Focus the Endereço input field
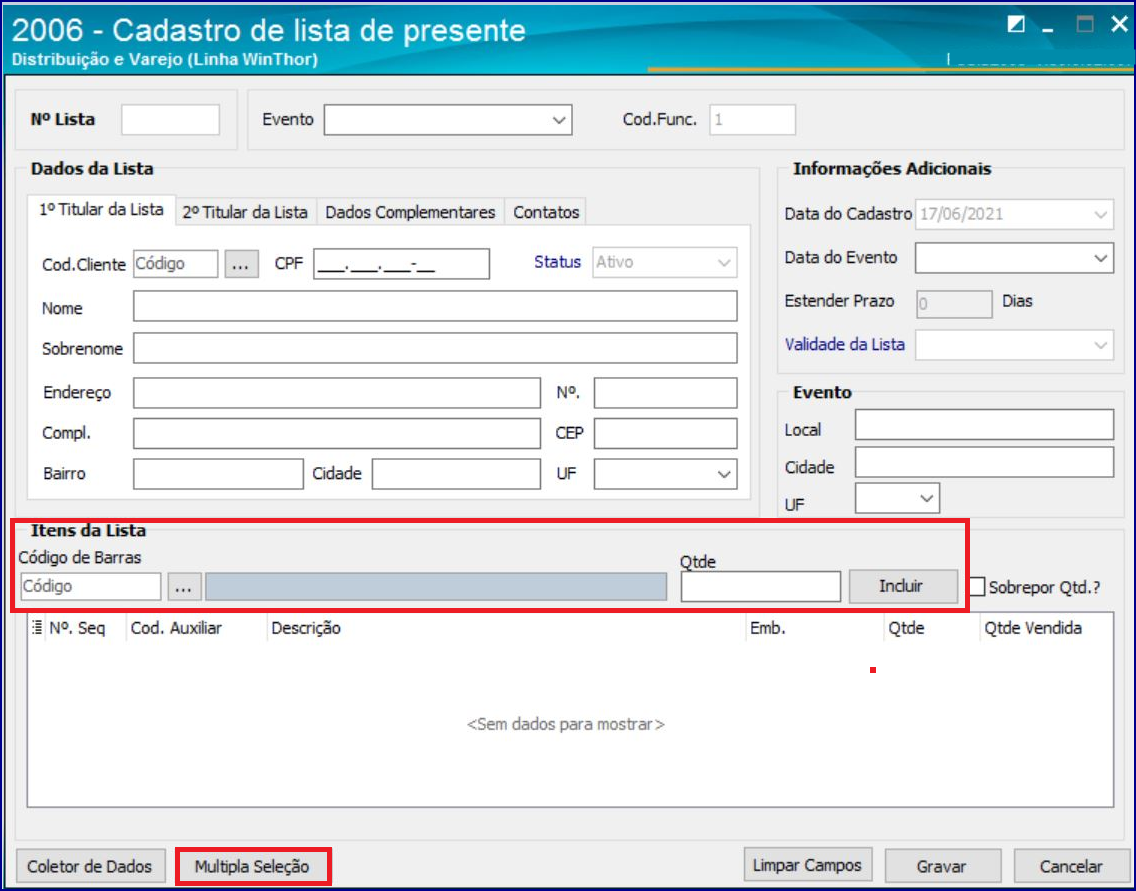The height and width of the screenshot is (891, 1136). 337,393
